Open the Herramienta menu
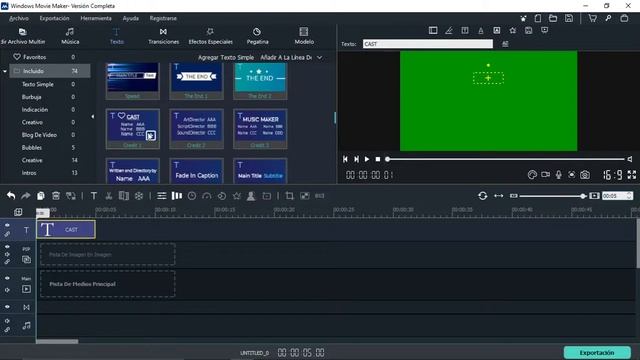The image size is (640, 360). (96, 18)
